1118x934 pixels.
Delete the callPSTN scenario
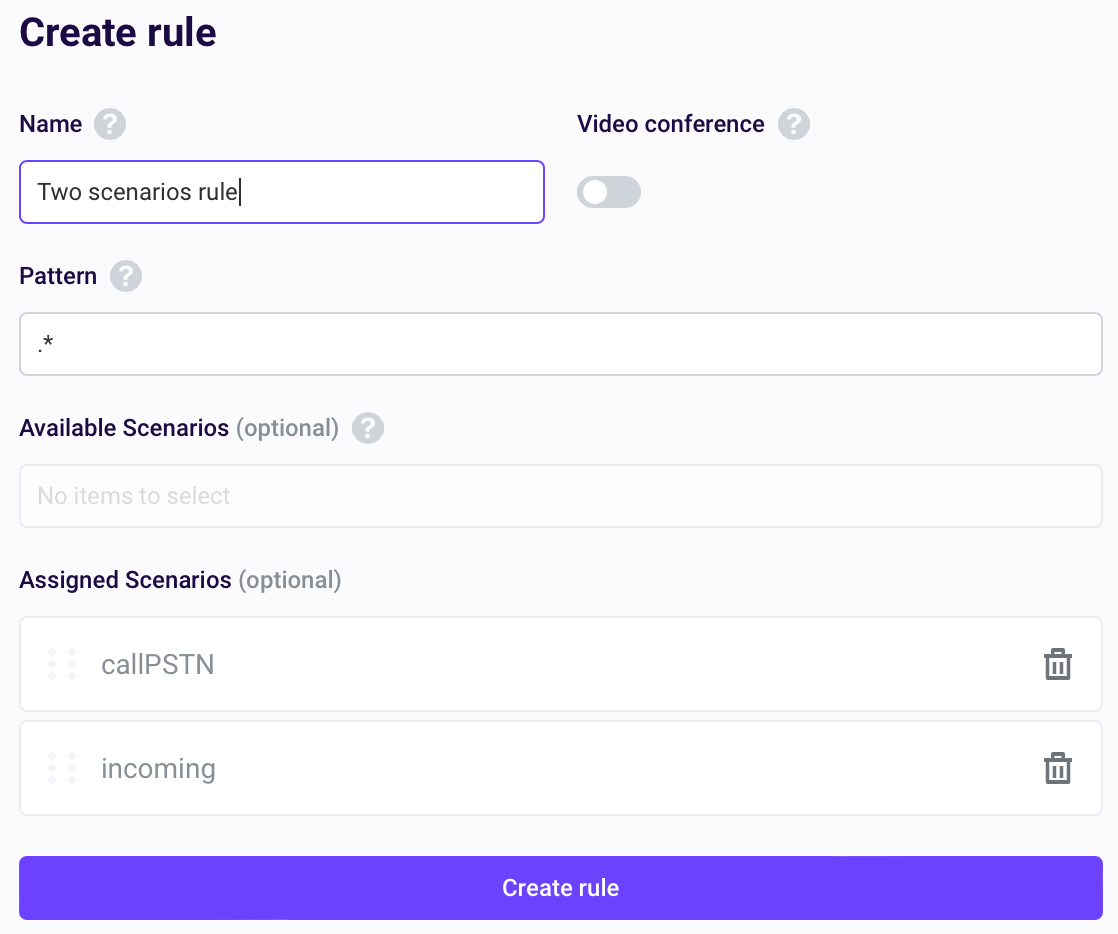coord(1058,664)
